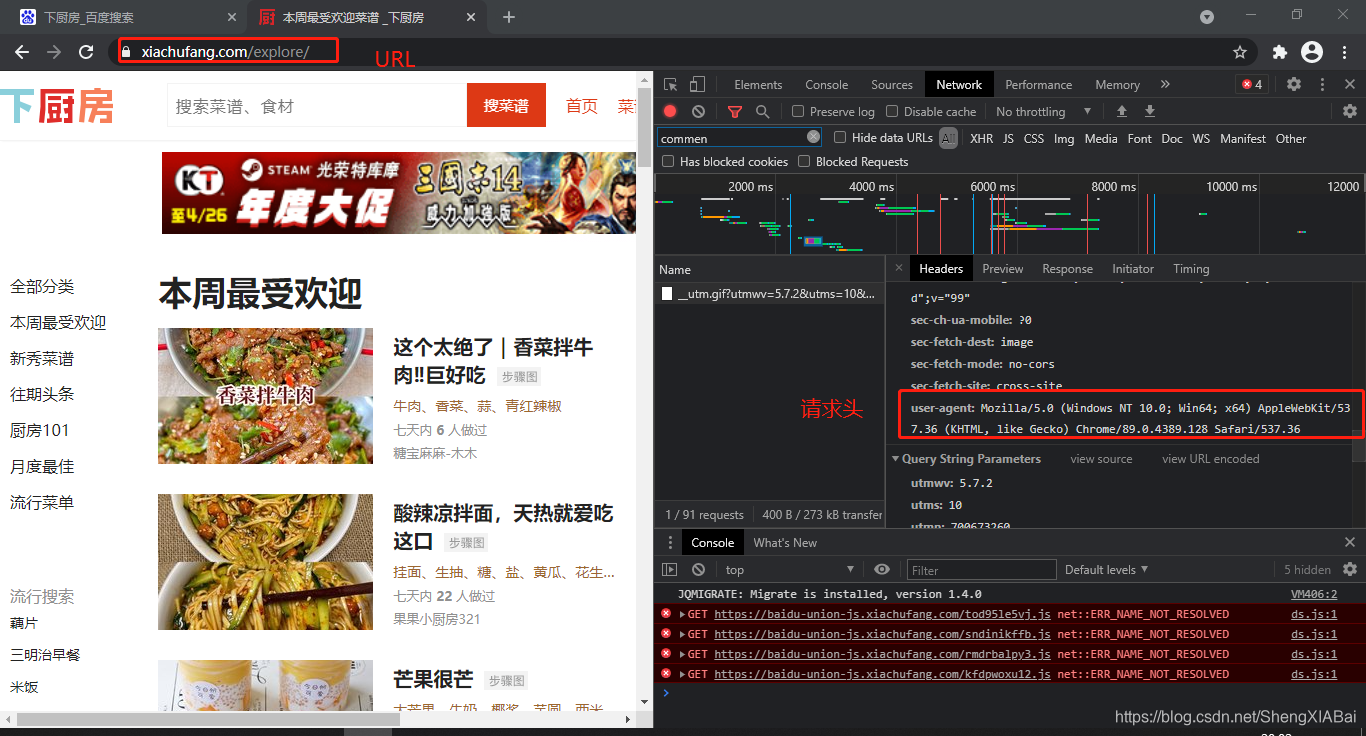Expand the rmdrbalpy3.js error entry

click(682, 654)
